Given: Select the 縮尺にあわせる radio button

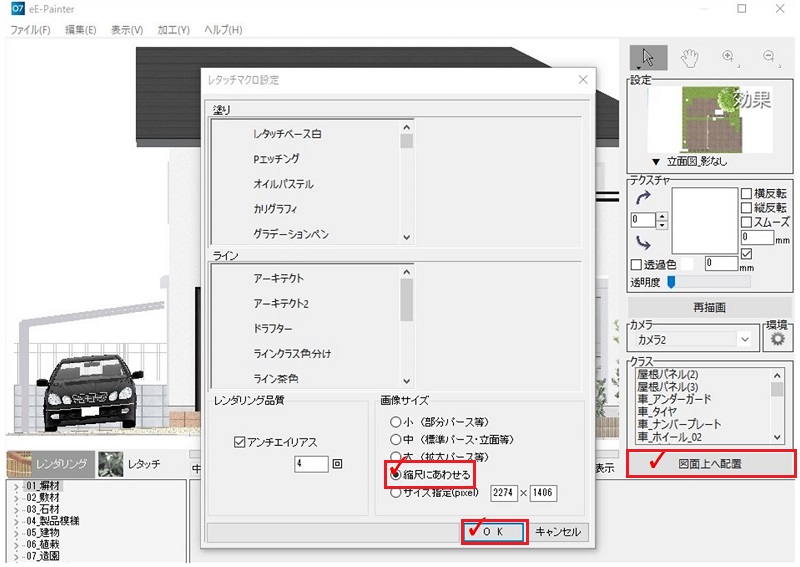Looking at the screenshot, I should (395, 475).
